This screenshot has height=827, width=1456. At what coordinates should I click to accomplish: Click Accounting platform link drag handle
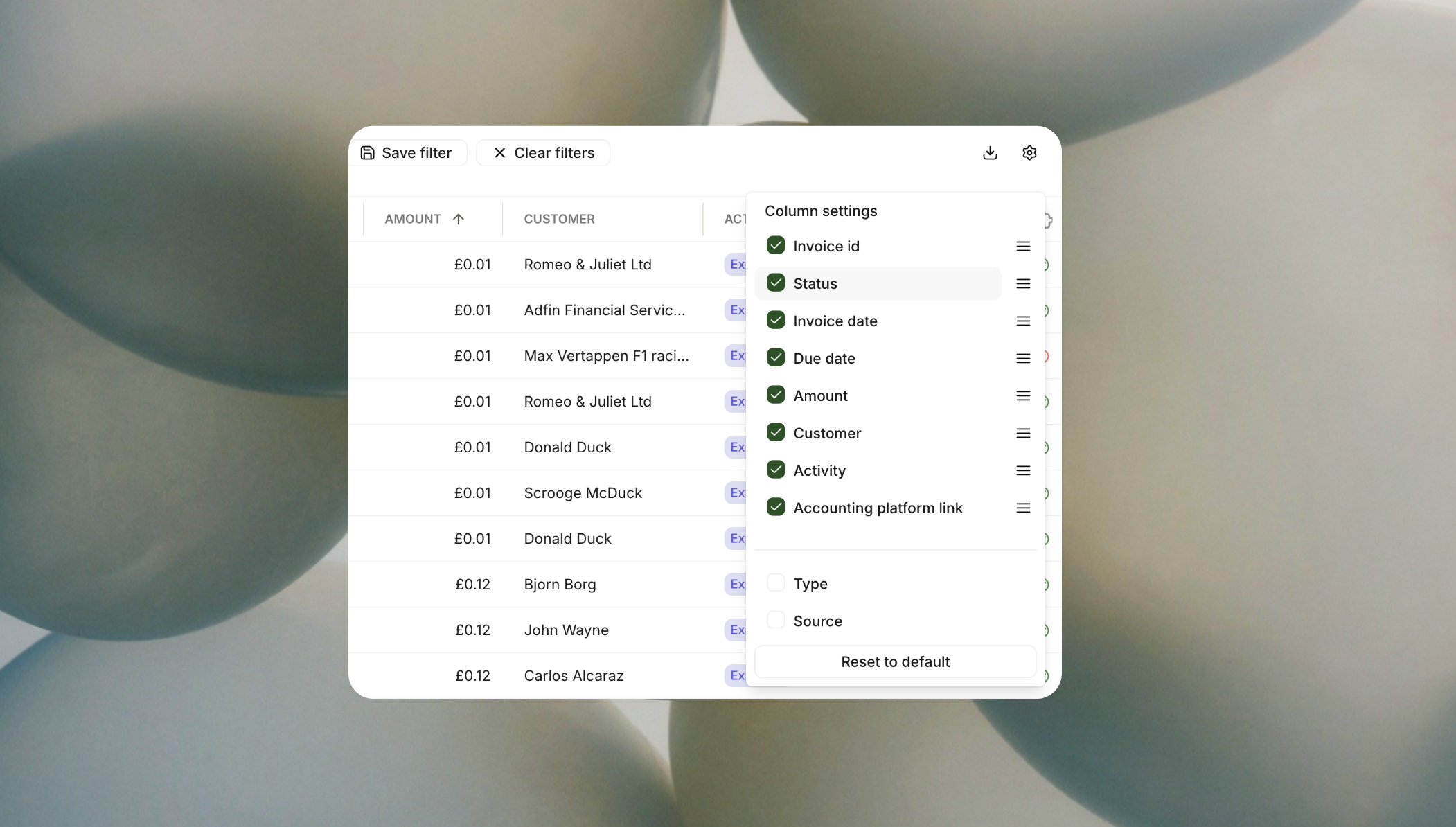[1023, 508]
